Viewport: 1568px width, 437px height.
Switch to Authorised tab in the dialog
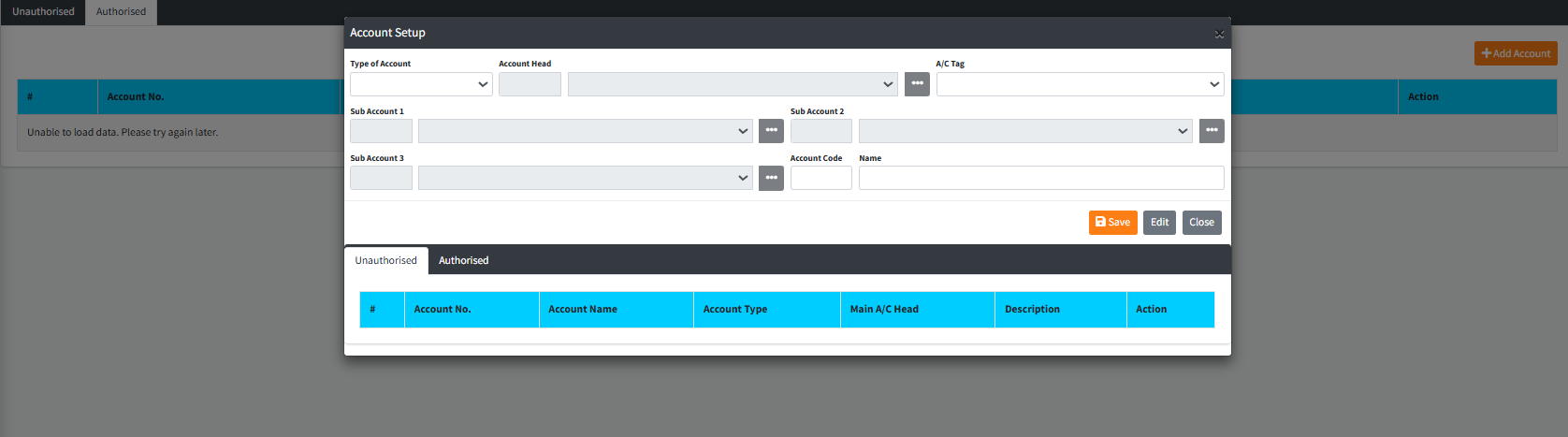[x=463, y=261]
